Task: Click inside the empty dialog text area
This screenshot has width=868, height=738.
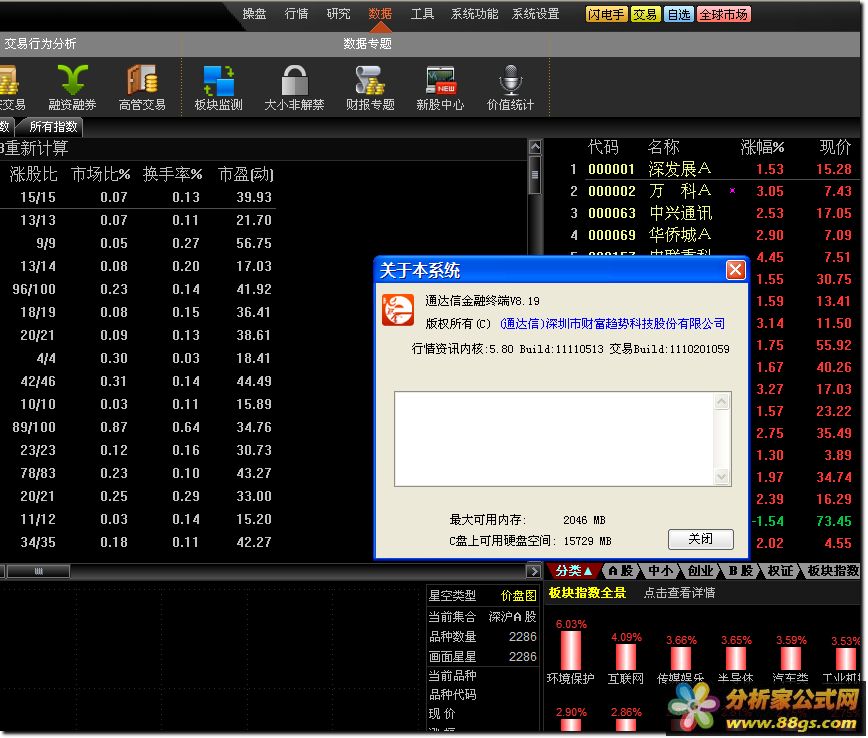Action: [555, 439]
